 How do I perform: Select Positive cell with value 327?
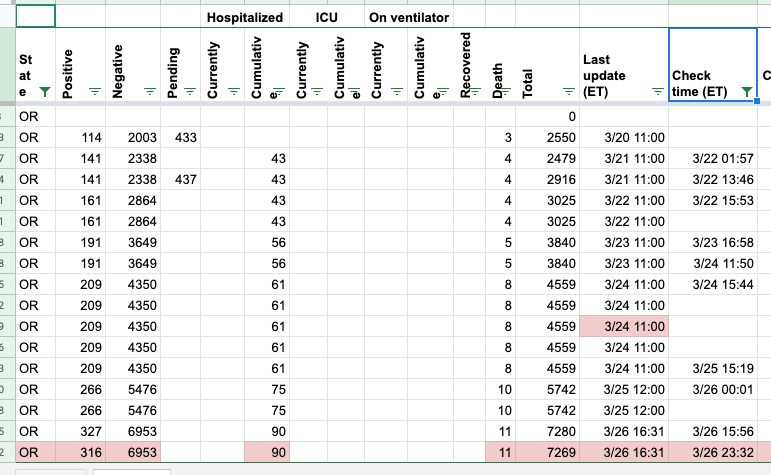click(81, 432)
